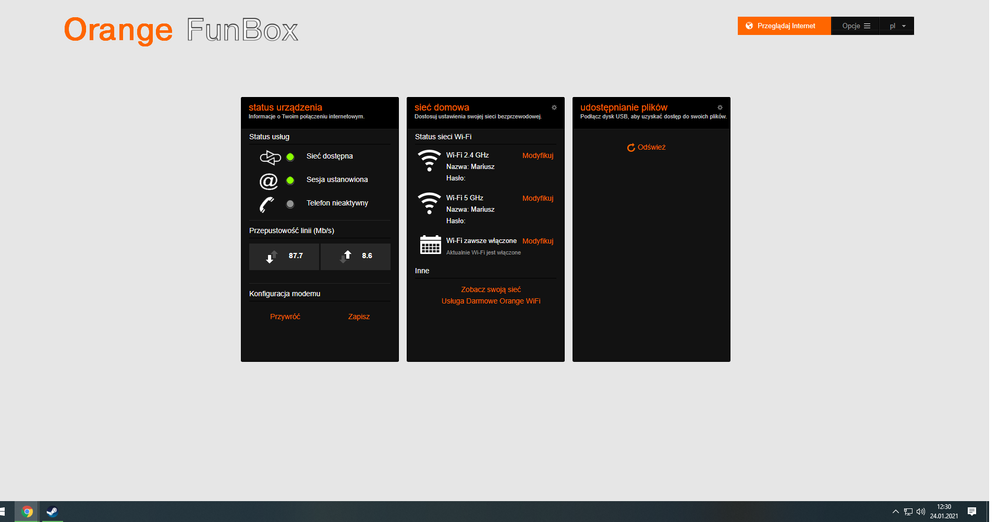Click the download speed 87.7 tile

coord(284,256)
